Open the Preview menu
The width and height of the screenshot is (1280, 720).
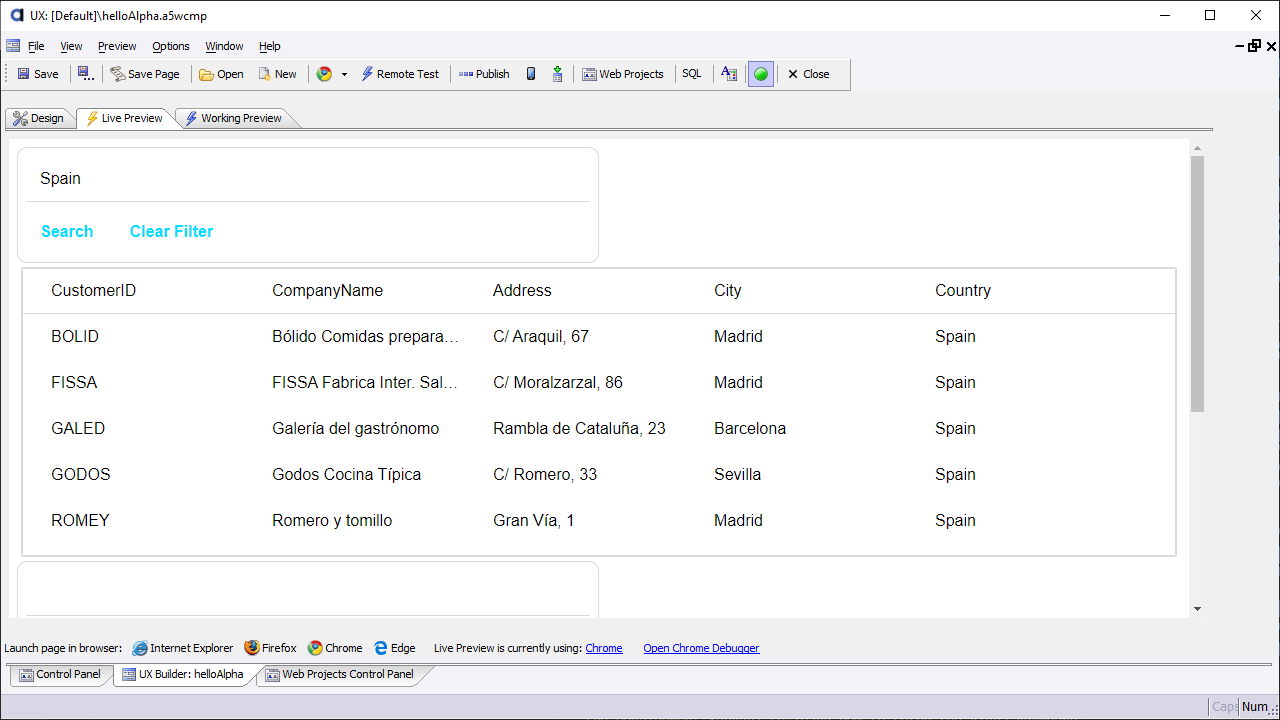(117, 46)
